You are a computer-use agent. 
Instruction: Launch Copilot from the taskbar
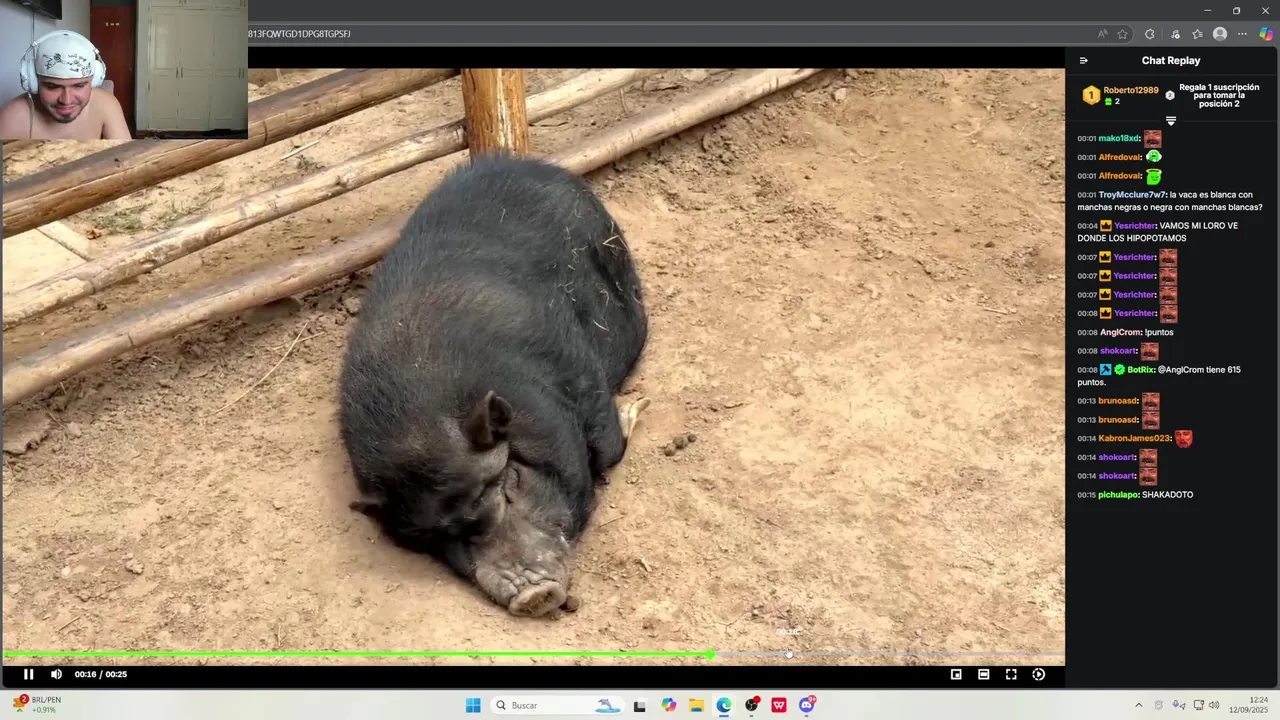point(668,705)
